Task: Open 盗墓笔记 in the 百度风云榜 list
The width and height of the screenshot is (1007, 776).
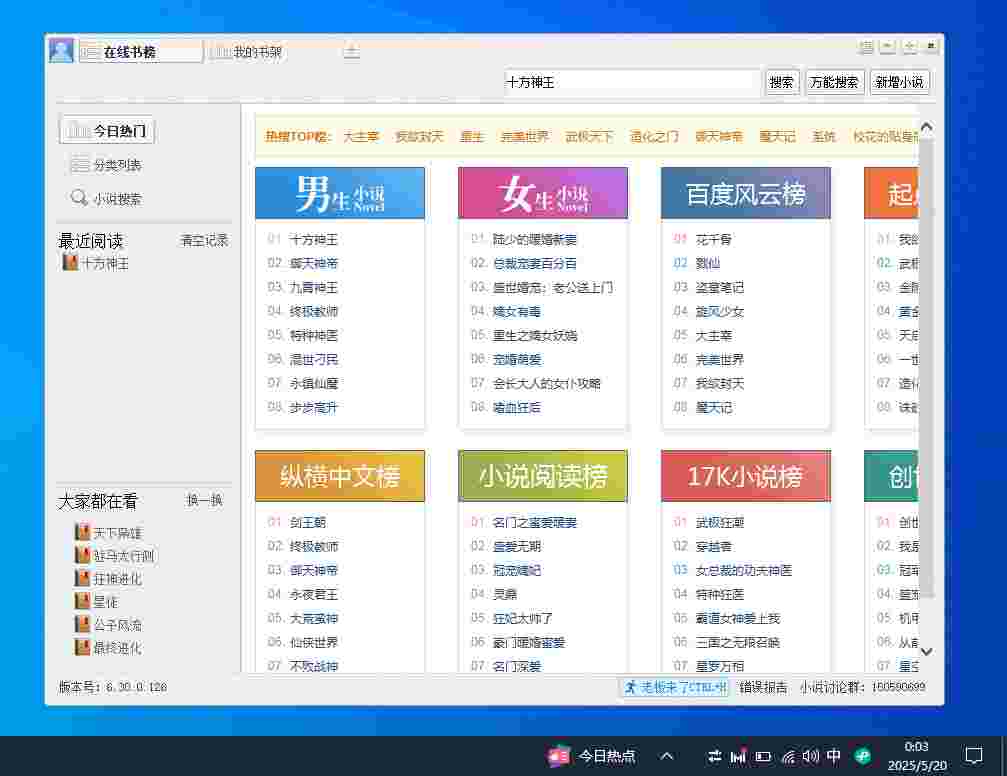Action: [719, 287]
